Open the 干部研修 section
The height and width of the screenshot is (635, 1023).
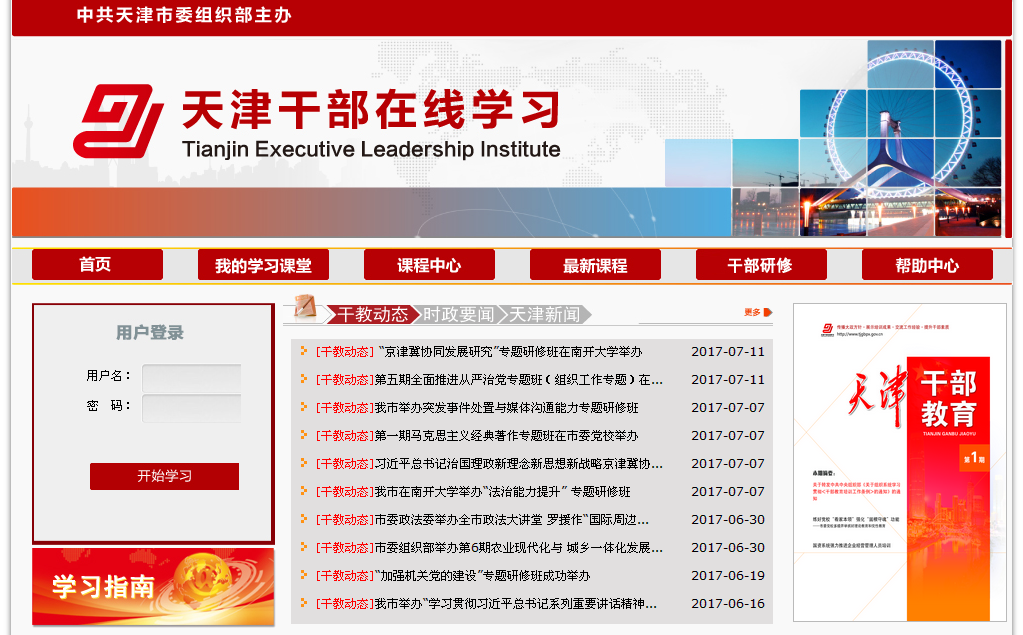[x=761, y=265]
